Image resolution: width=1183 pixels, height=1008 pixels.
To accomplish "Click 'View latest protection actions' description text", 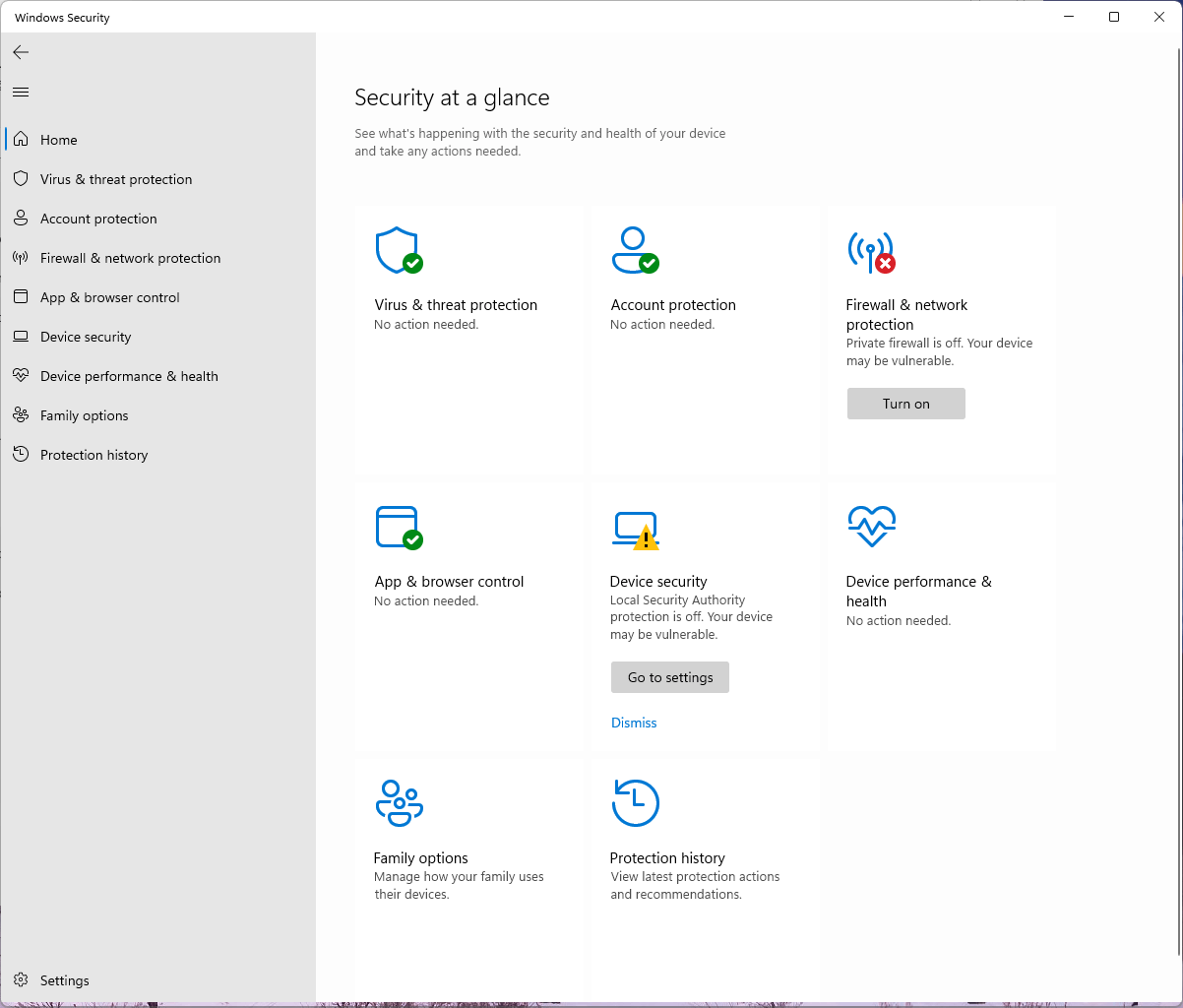I will (x=695, y=886).
